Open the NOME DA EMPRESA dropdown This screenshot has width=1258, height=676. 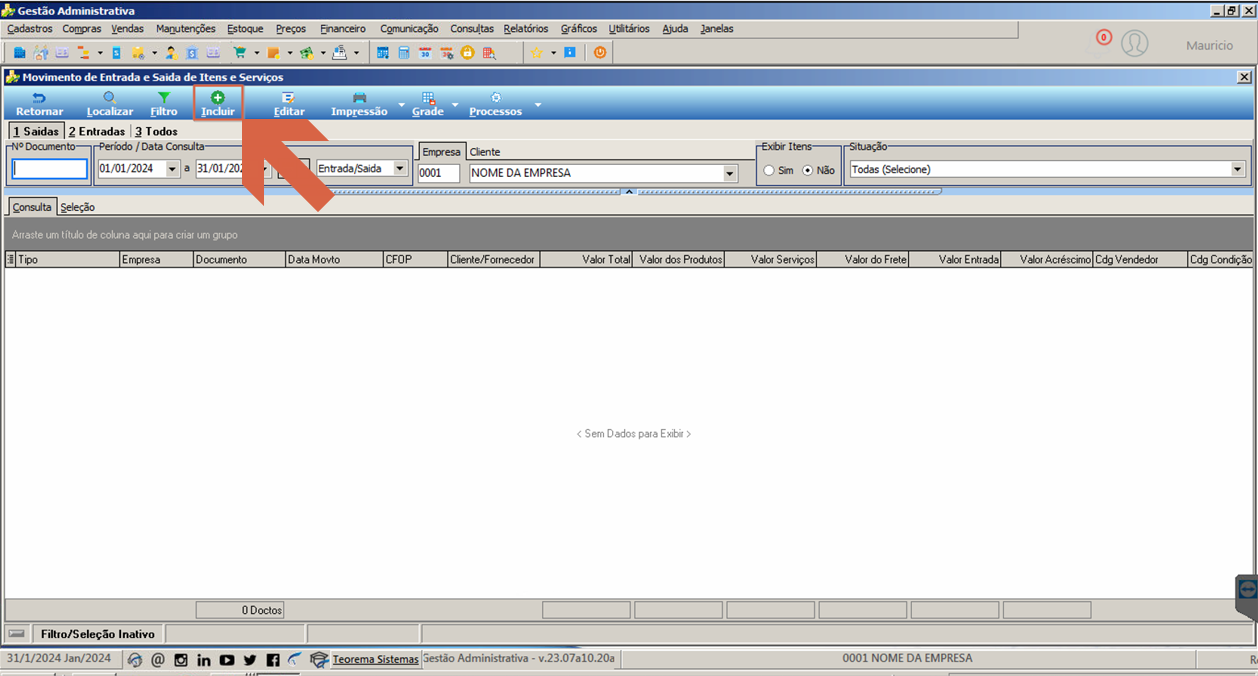pos(730,173)
